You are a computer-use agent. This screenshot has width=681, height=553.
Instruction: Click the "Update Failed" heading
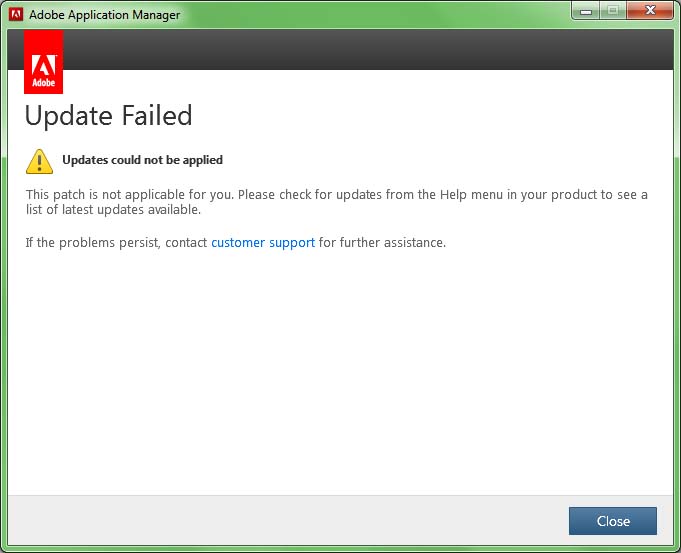[108, 116]
